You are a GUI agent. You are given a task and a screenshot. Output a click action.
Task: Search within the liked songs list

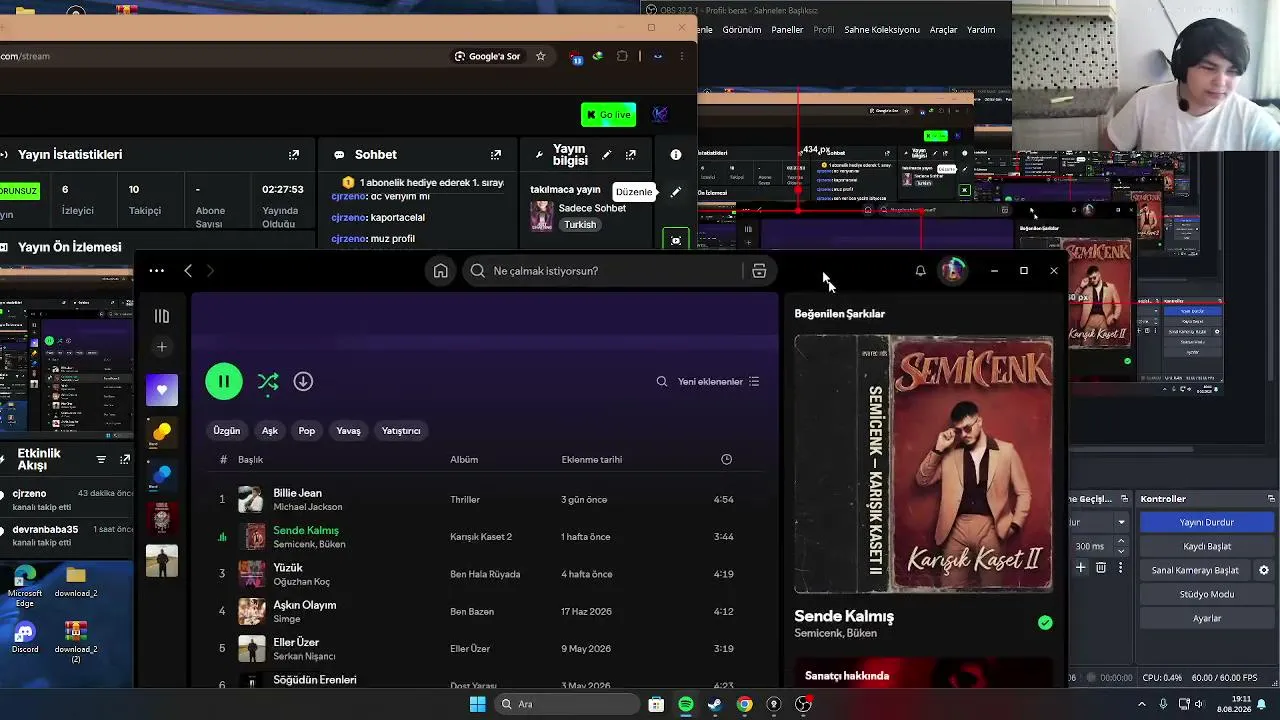tap(661, 381)
